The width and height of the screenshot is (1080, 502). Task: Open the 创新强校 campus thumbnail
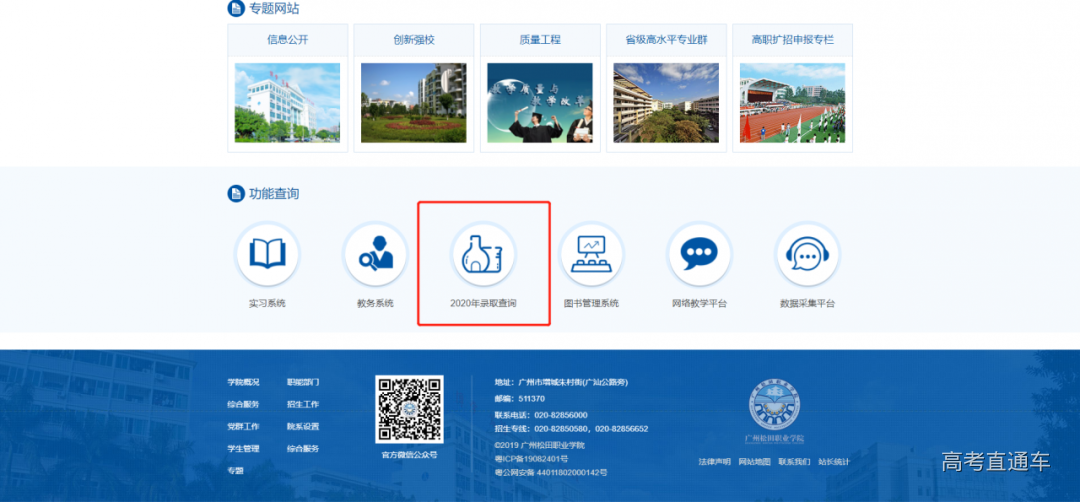[413, 102]
